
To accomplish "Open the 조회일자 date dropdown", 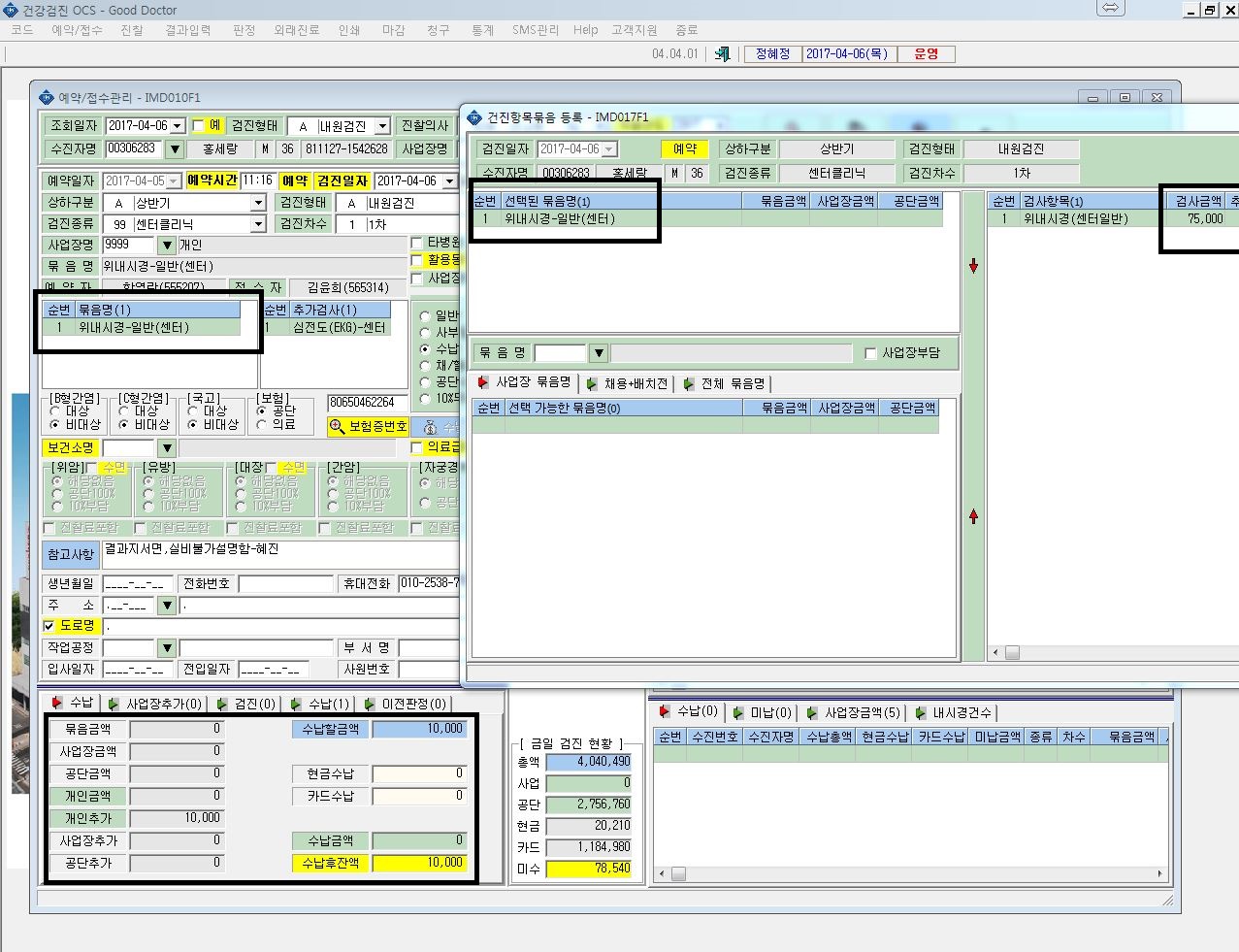I will (x=177, y=126).
